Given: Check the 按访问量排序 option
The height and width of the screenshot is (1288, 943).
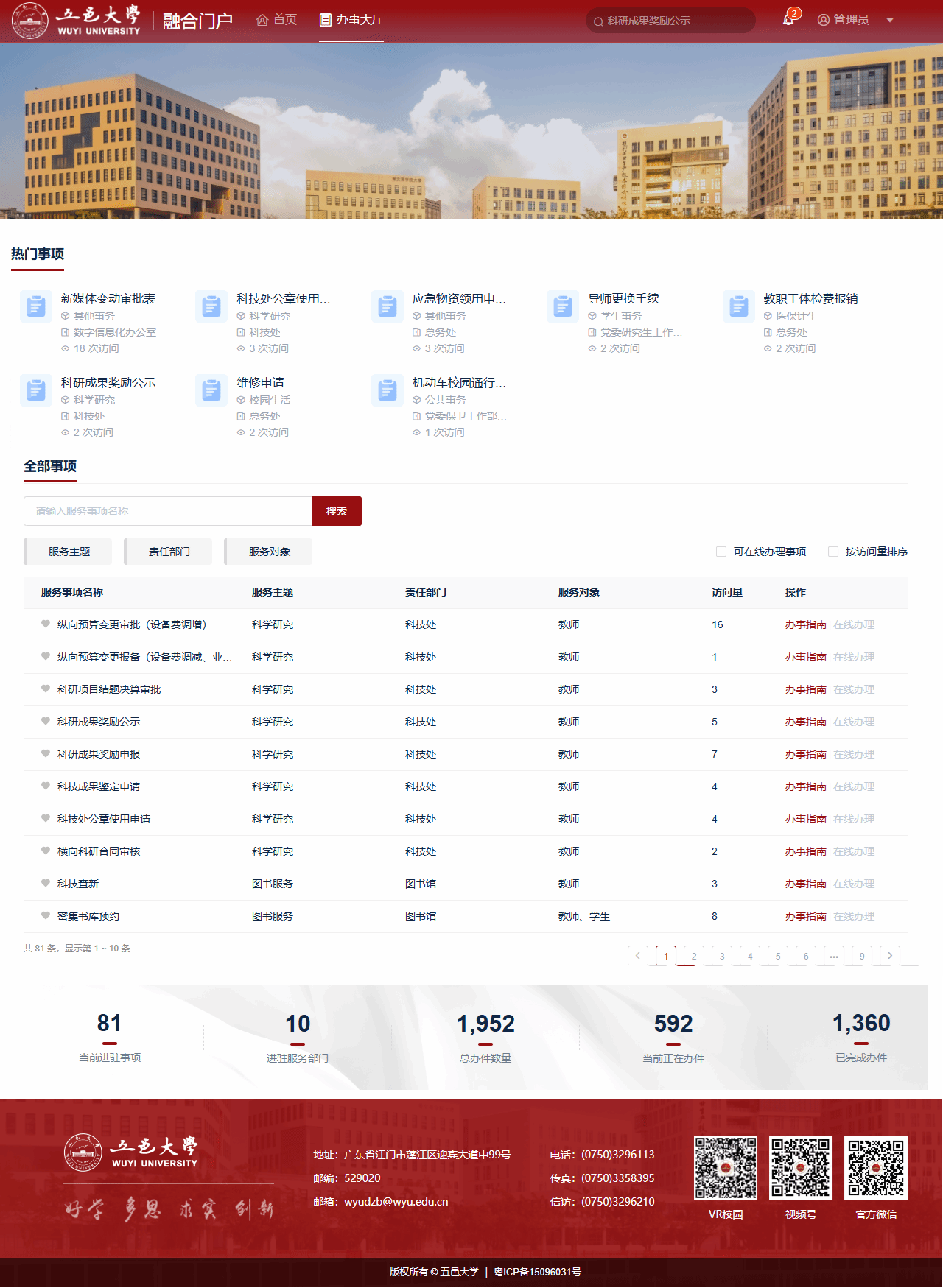Looking at the screenshot, I should [x=833, y=552].
